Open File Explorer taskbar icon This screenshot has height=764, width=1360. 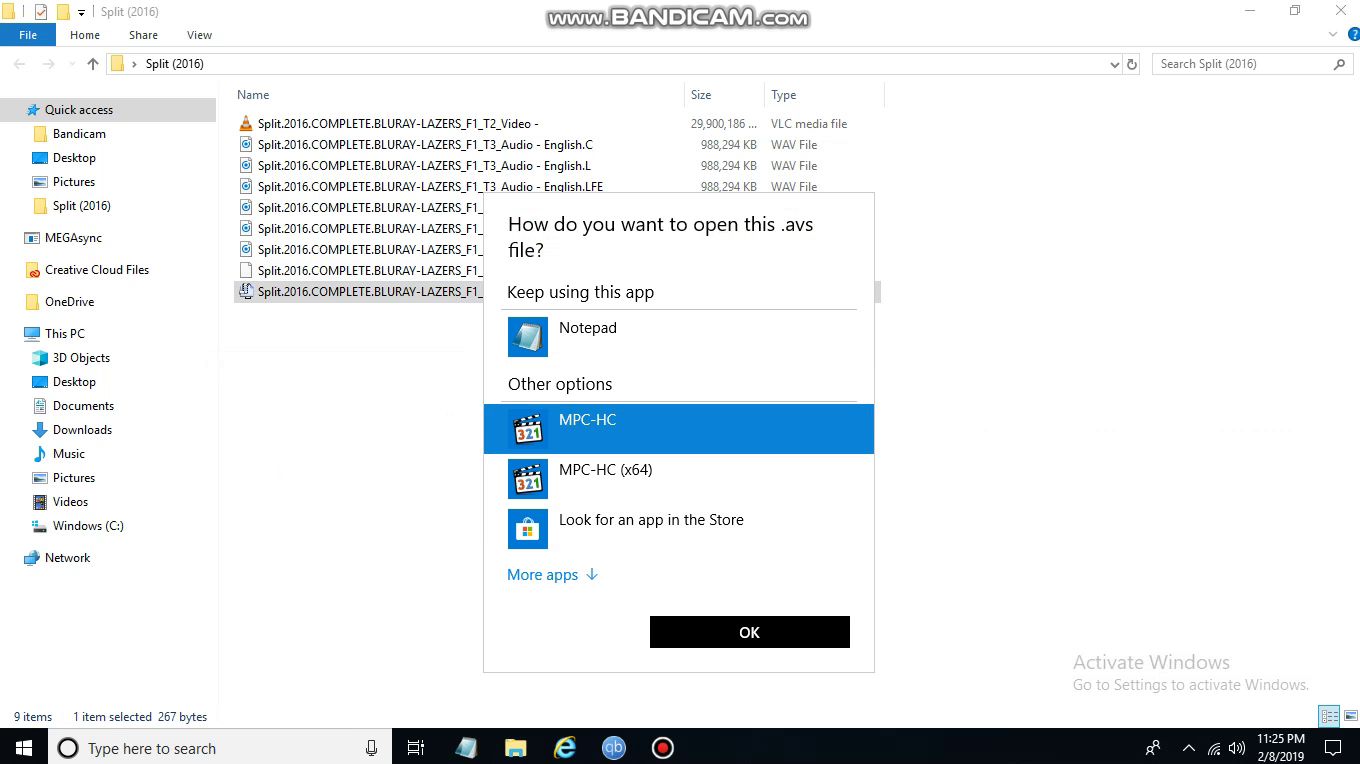coord(515,748)
